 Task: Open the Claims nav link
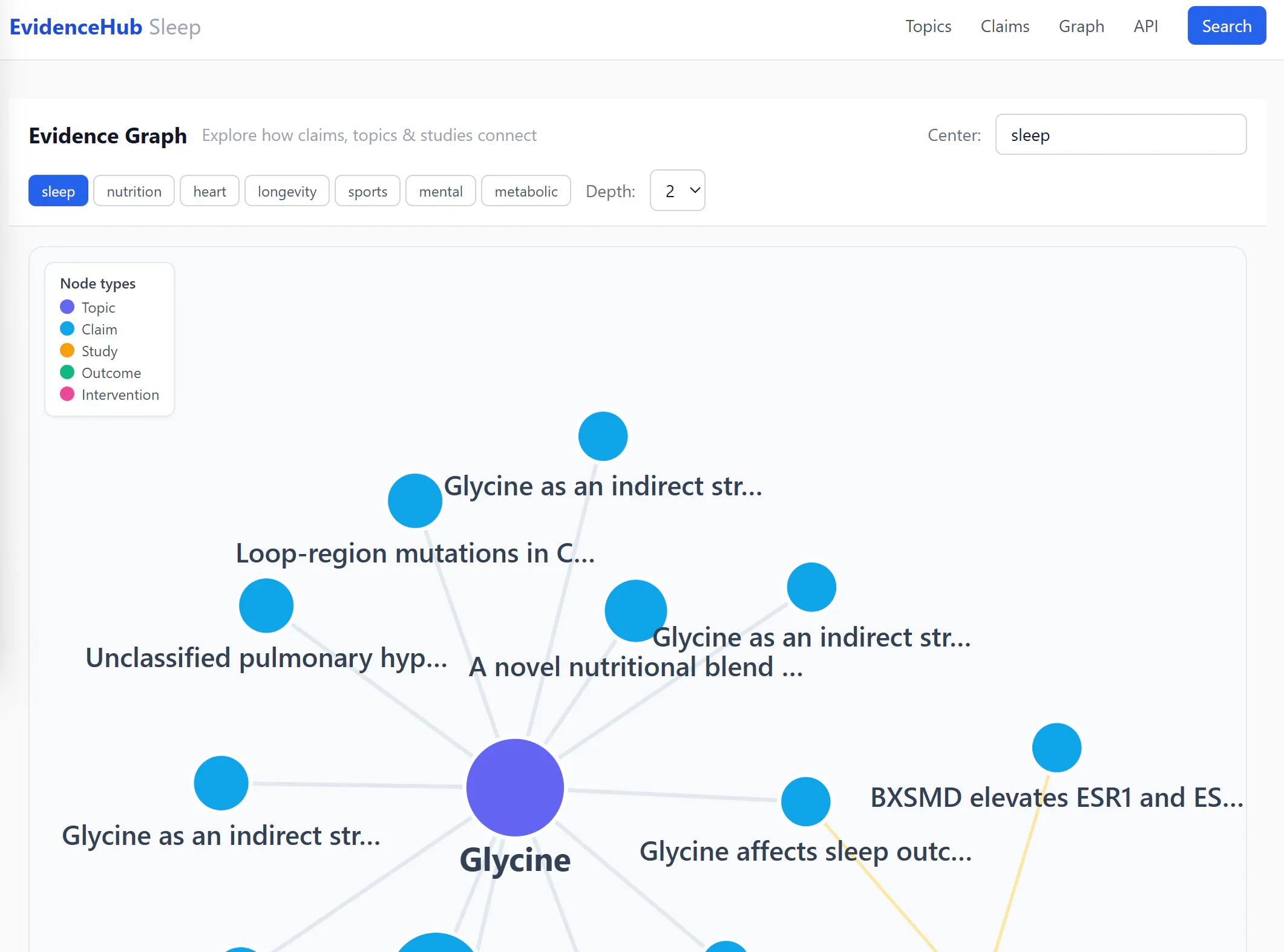1005,27
